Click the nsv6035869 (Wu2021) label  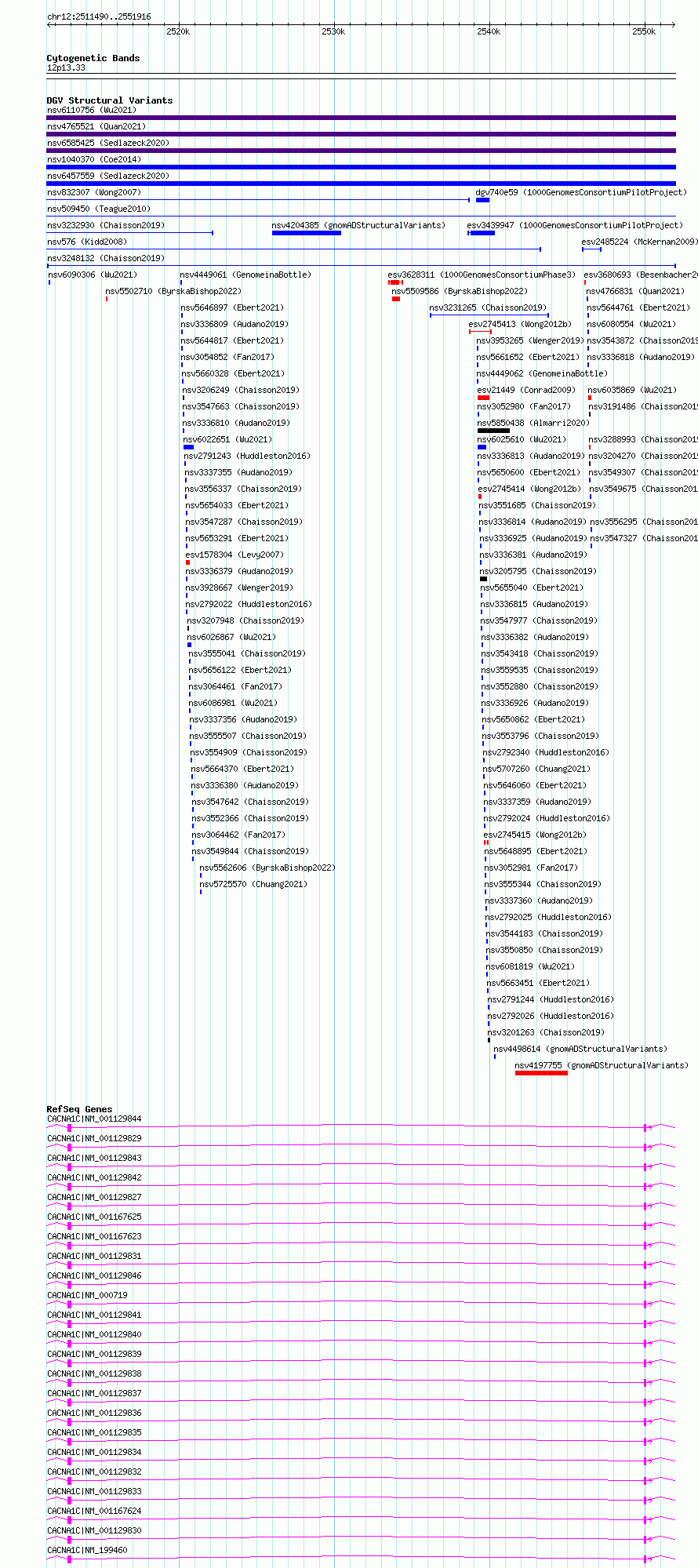click(632, 390)
